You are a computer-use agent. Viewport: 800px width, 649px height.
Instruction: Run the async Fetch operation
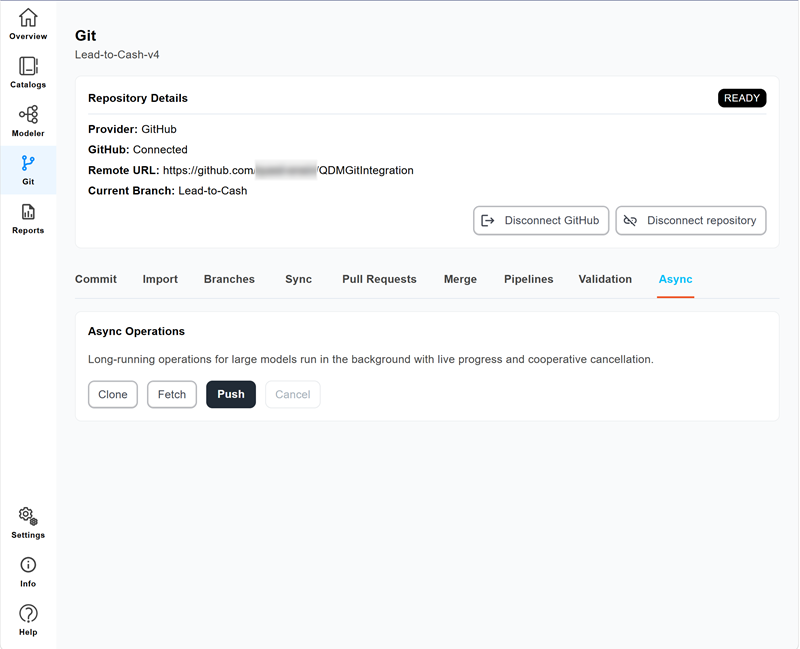click(x=172, y=394)
